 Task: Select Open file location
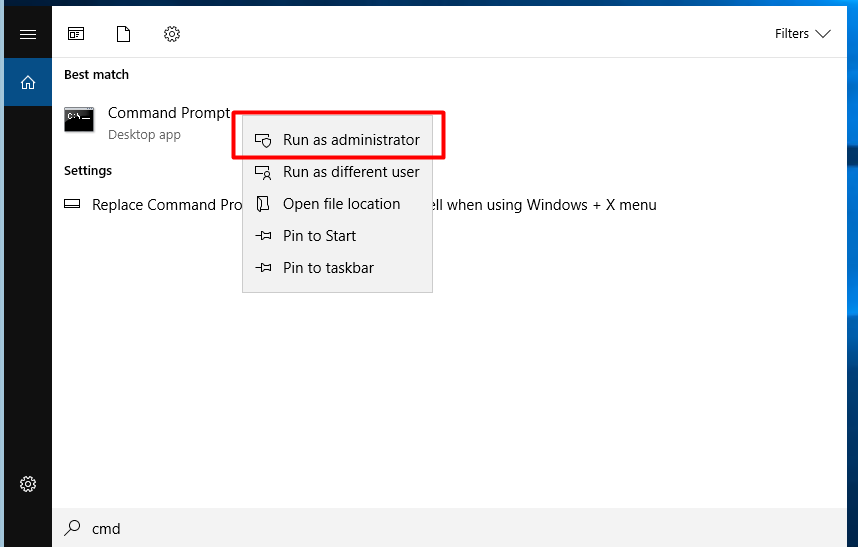coord(341,204)
